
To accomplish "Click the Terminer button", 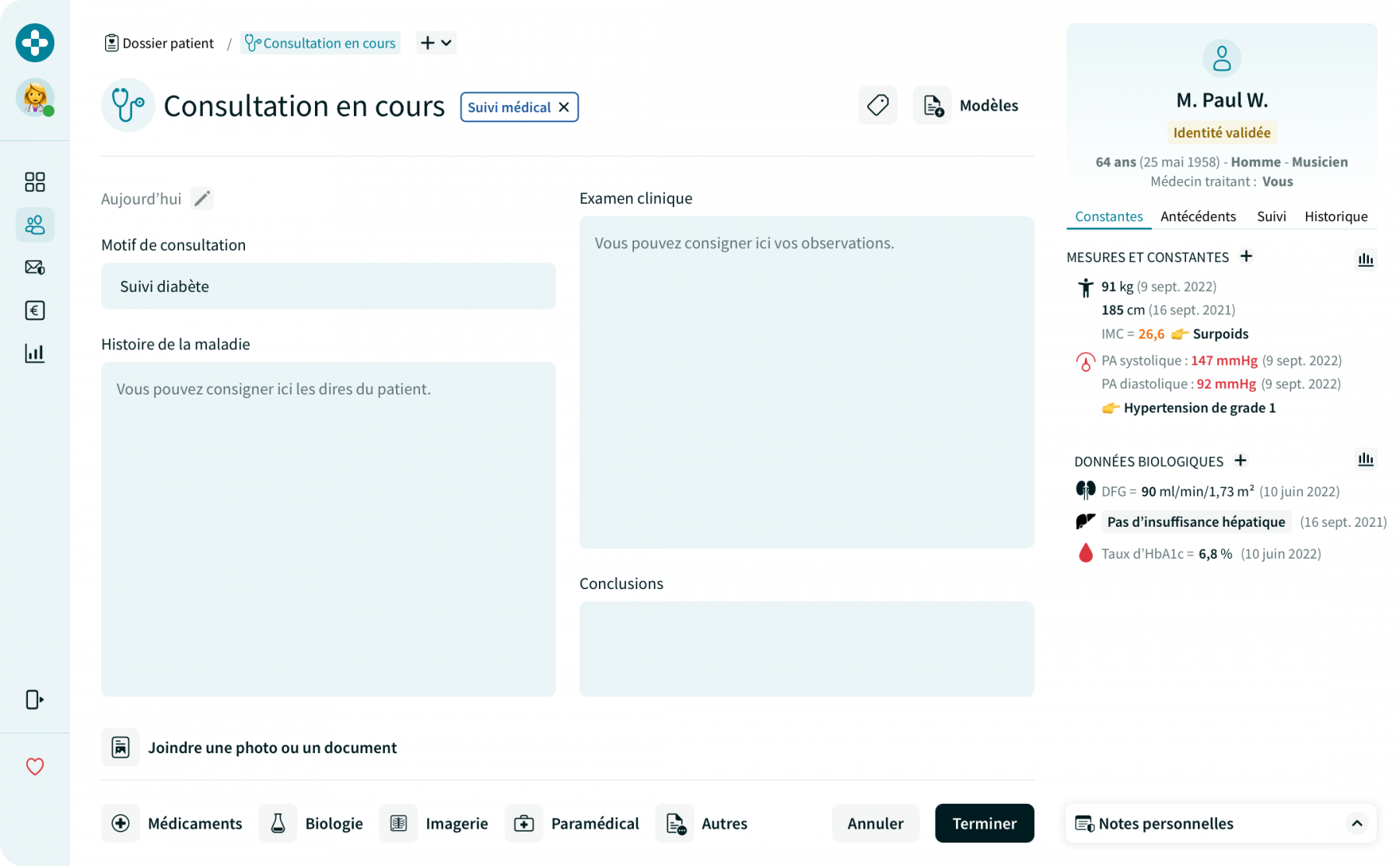I will [x=984, y=823].
